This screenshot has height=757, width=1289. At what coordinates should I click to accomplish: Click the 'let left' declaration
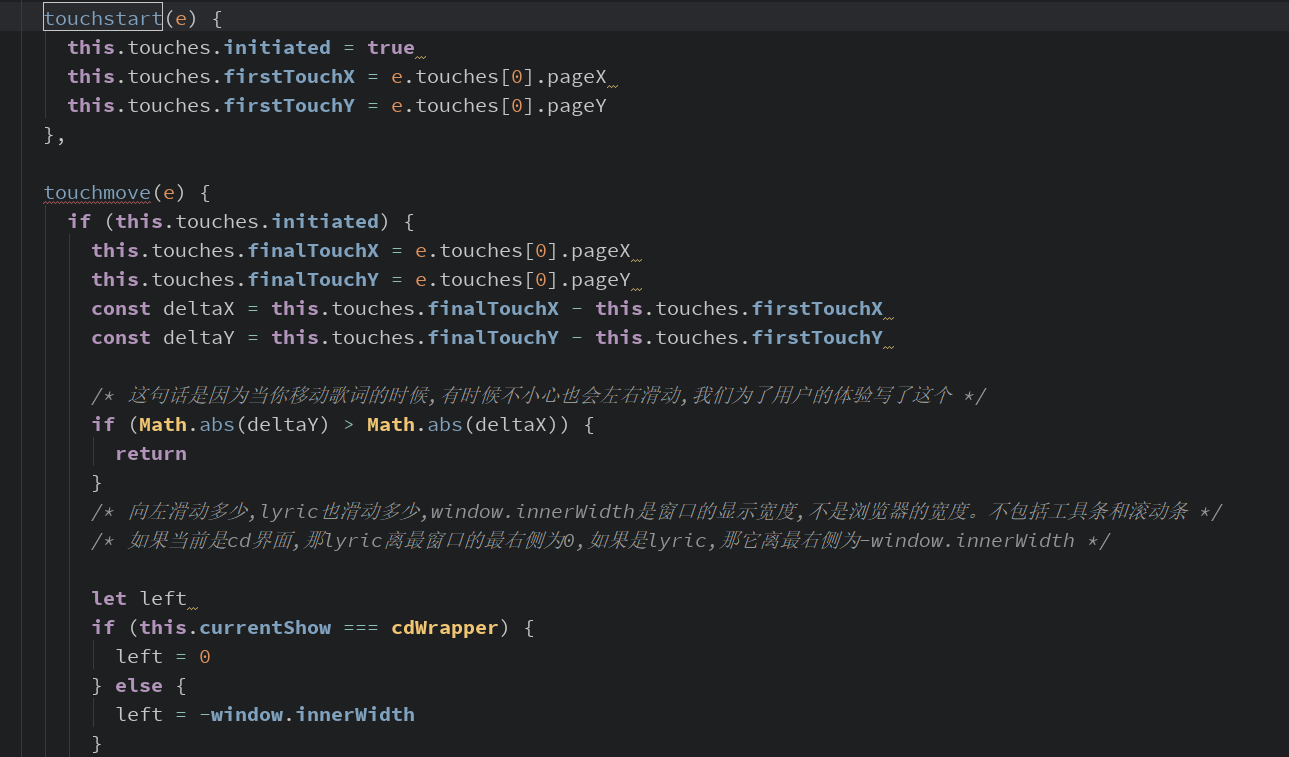pos(139,598)
